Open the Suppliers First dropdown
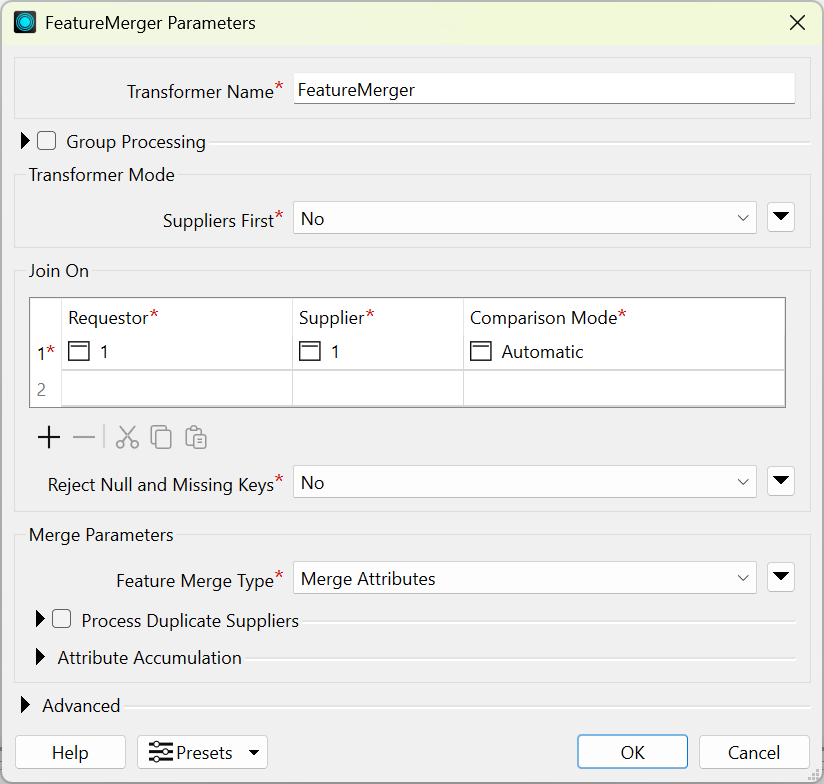The width and height of the screenshot is (824, 784). click(524, 218)
